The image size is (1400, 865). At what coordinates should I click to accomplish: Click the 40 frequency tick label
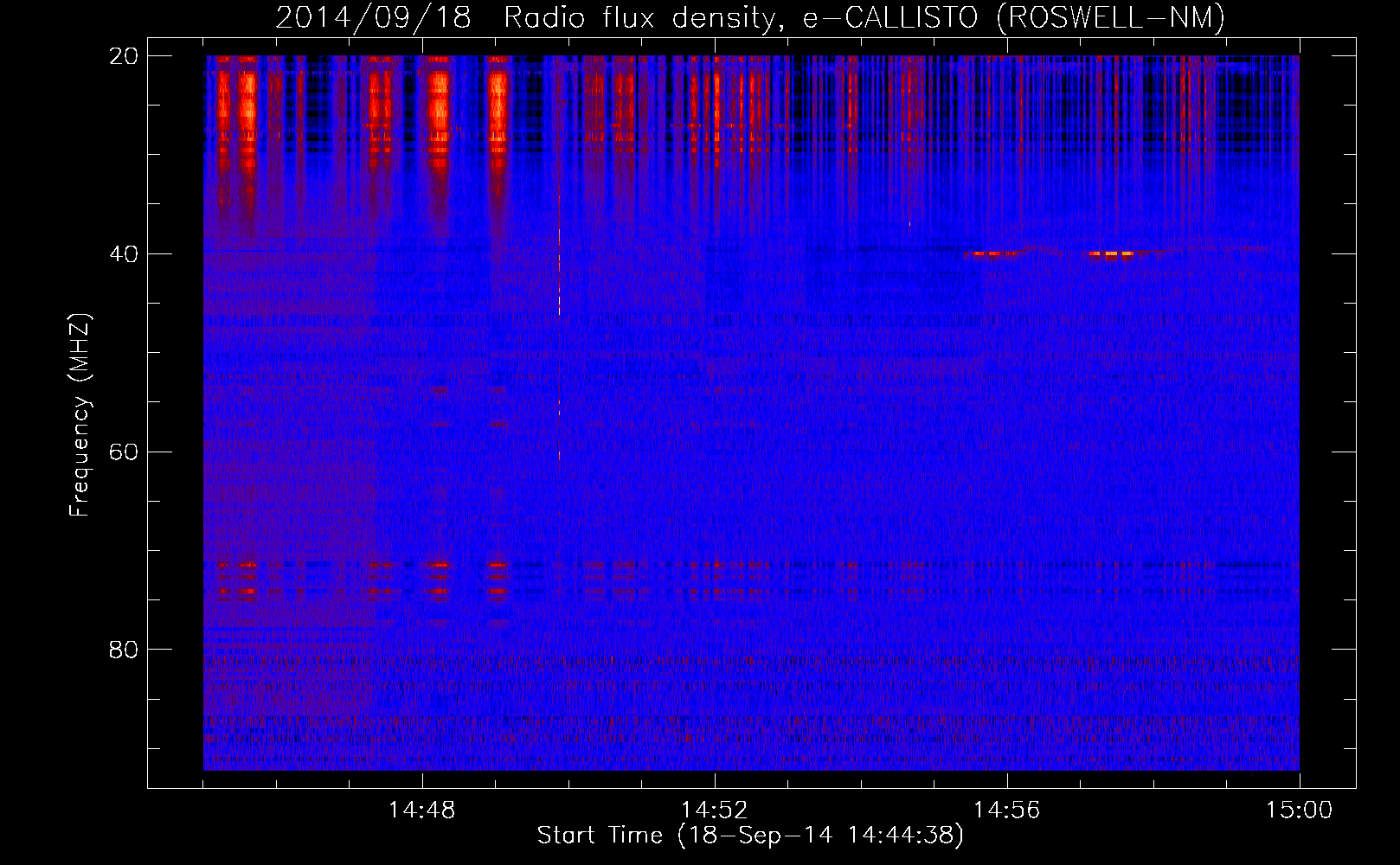point(124,254)
